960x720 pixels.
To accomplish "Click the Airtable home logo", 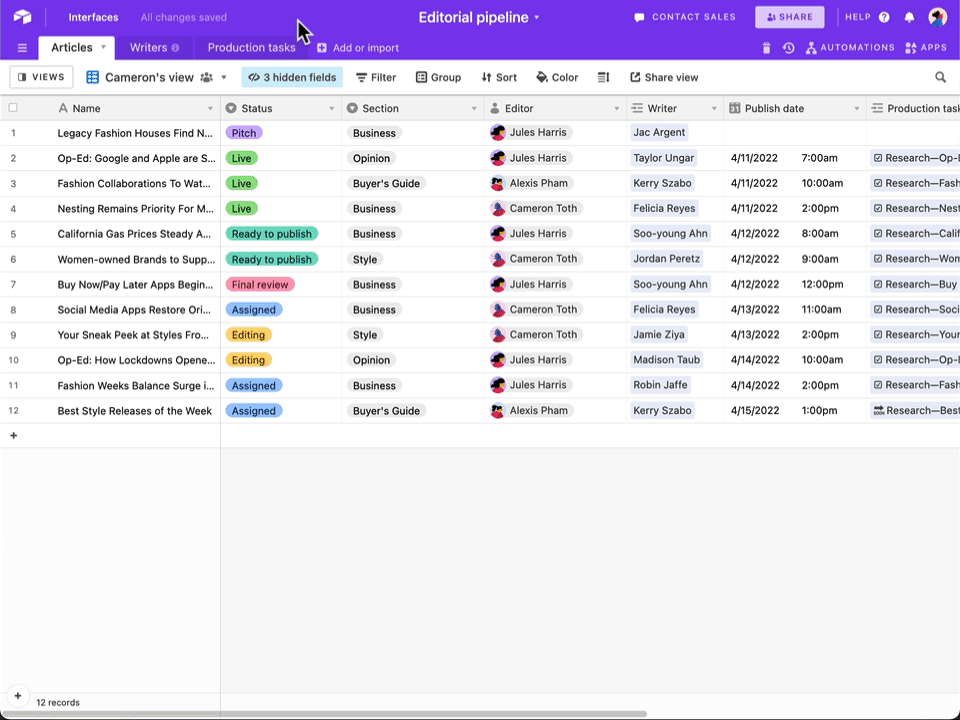I will [23, 17].
